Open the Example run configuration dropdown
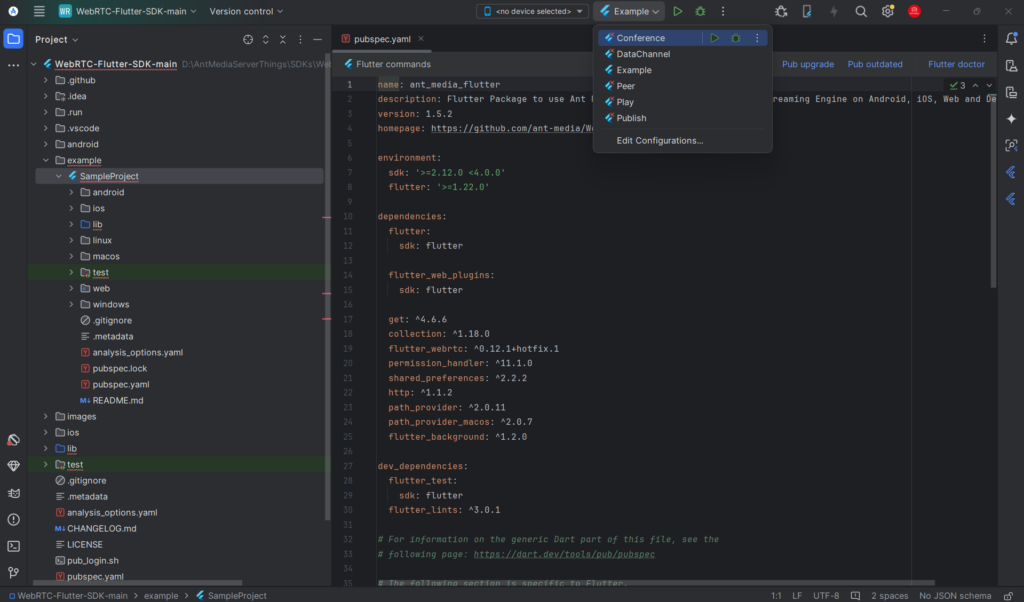 coord(629,11)
